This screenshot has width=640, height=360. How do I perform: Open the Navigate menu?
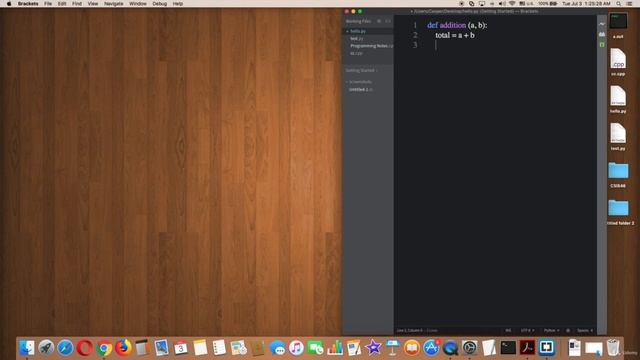coord(113,4)
